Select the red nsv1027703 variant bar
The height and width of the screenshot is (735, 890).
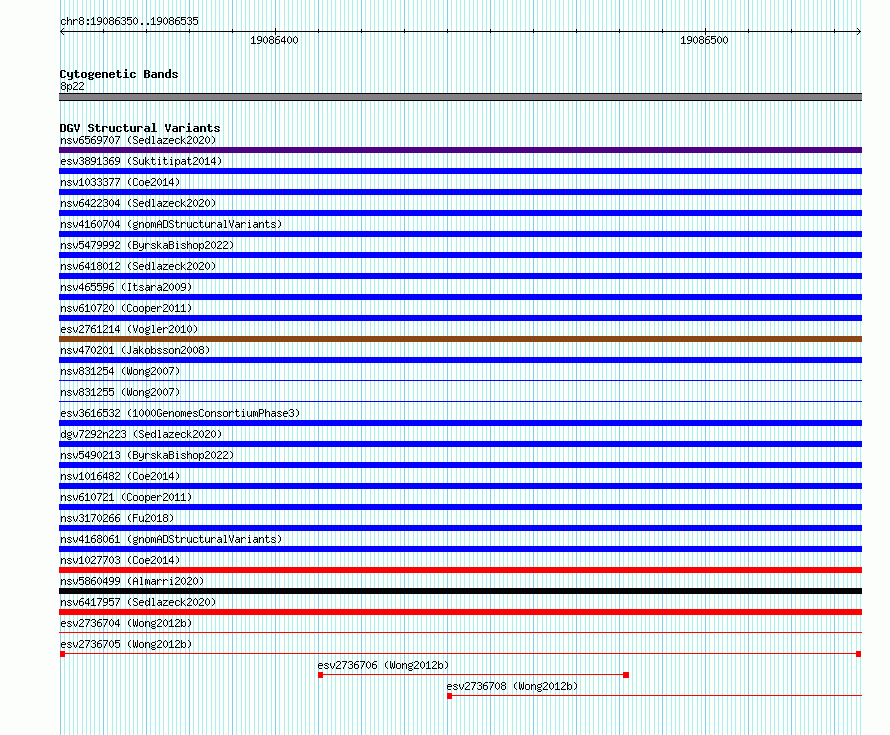tap(460, 570)
